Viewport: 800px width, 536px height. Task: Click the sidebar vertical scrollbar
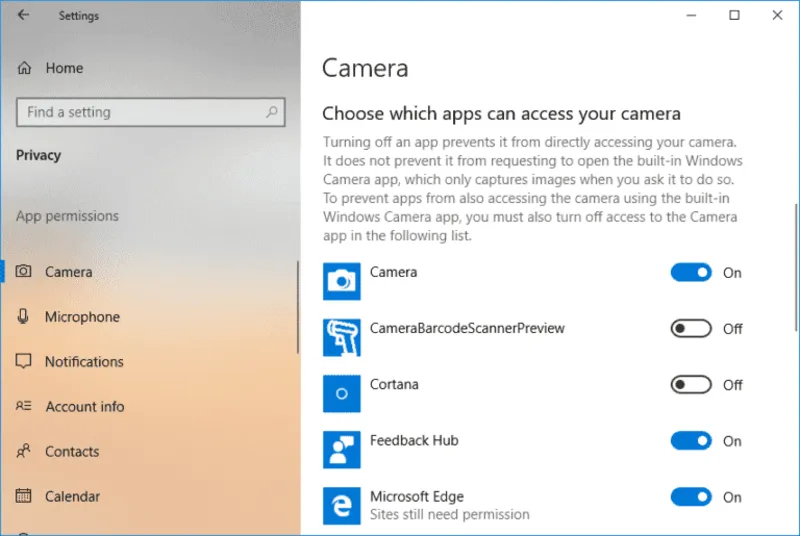pos(298,306)
